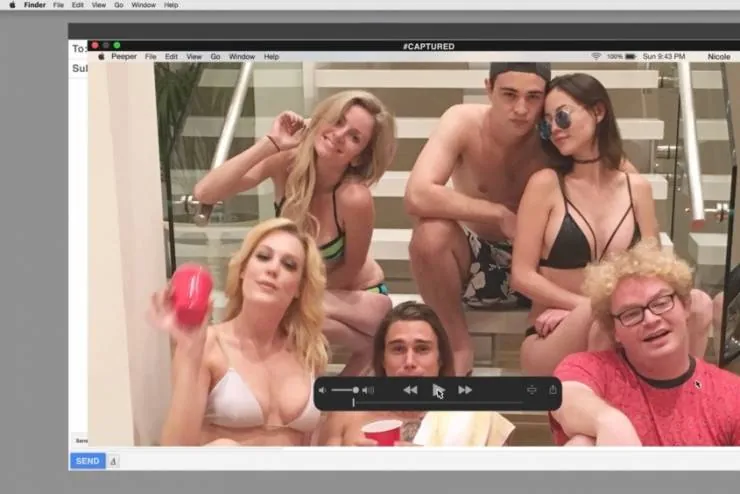The width and height of the screenshot is (740, 494).
Task: Open the Window menu in the Peeper menu bar
Action: [x=242, y=57]
